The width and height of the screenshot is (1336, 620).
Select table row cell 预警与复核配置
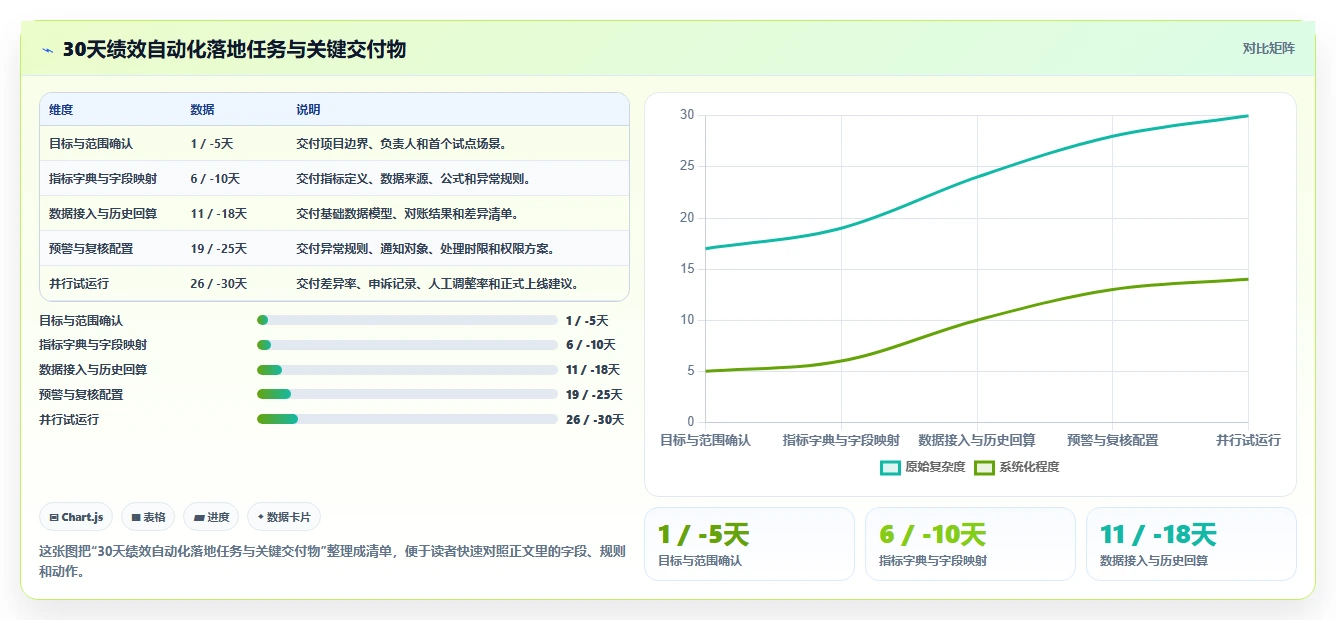91,249
